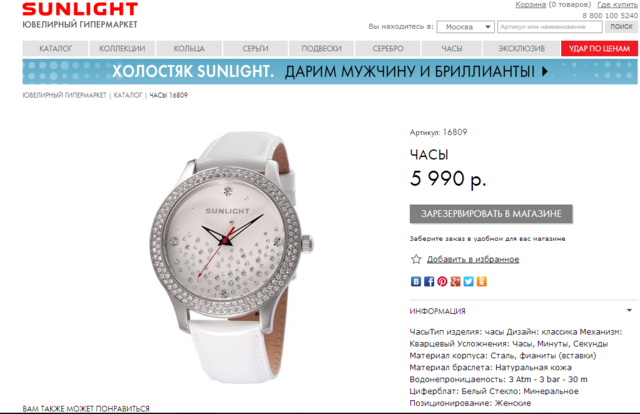This screenshot has width=640, height=414.
Task: Share on VKontakte icon
Action: [416, 281]
